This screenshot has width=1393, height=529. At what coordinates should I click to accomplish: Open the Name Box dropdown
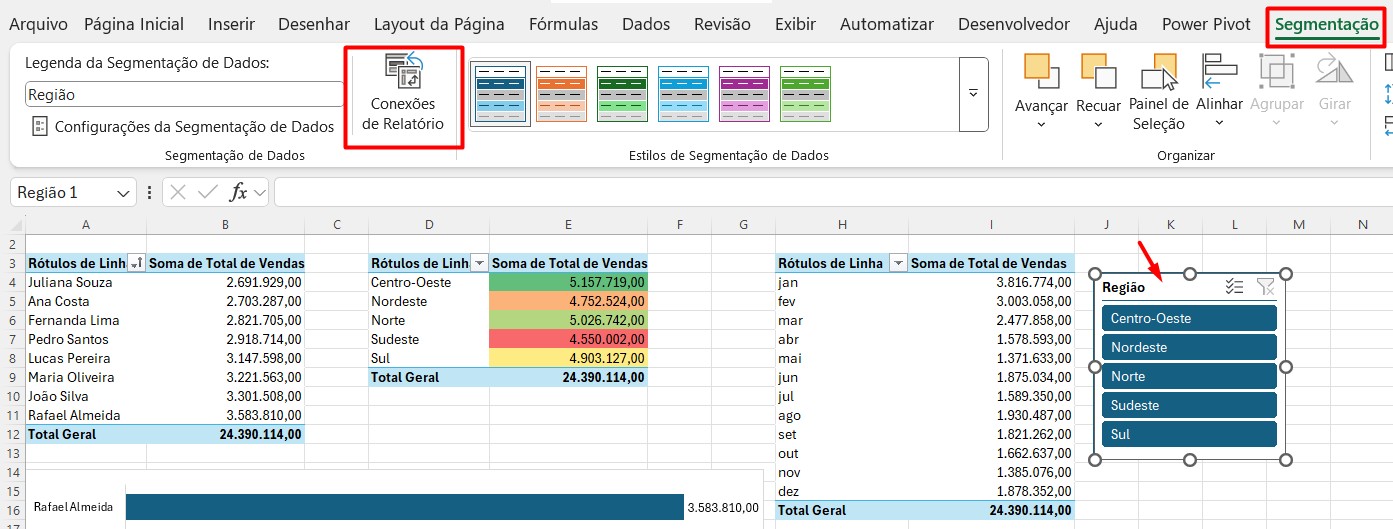click(124, 193)
